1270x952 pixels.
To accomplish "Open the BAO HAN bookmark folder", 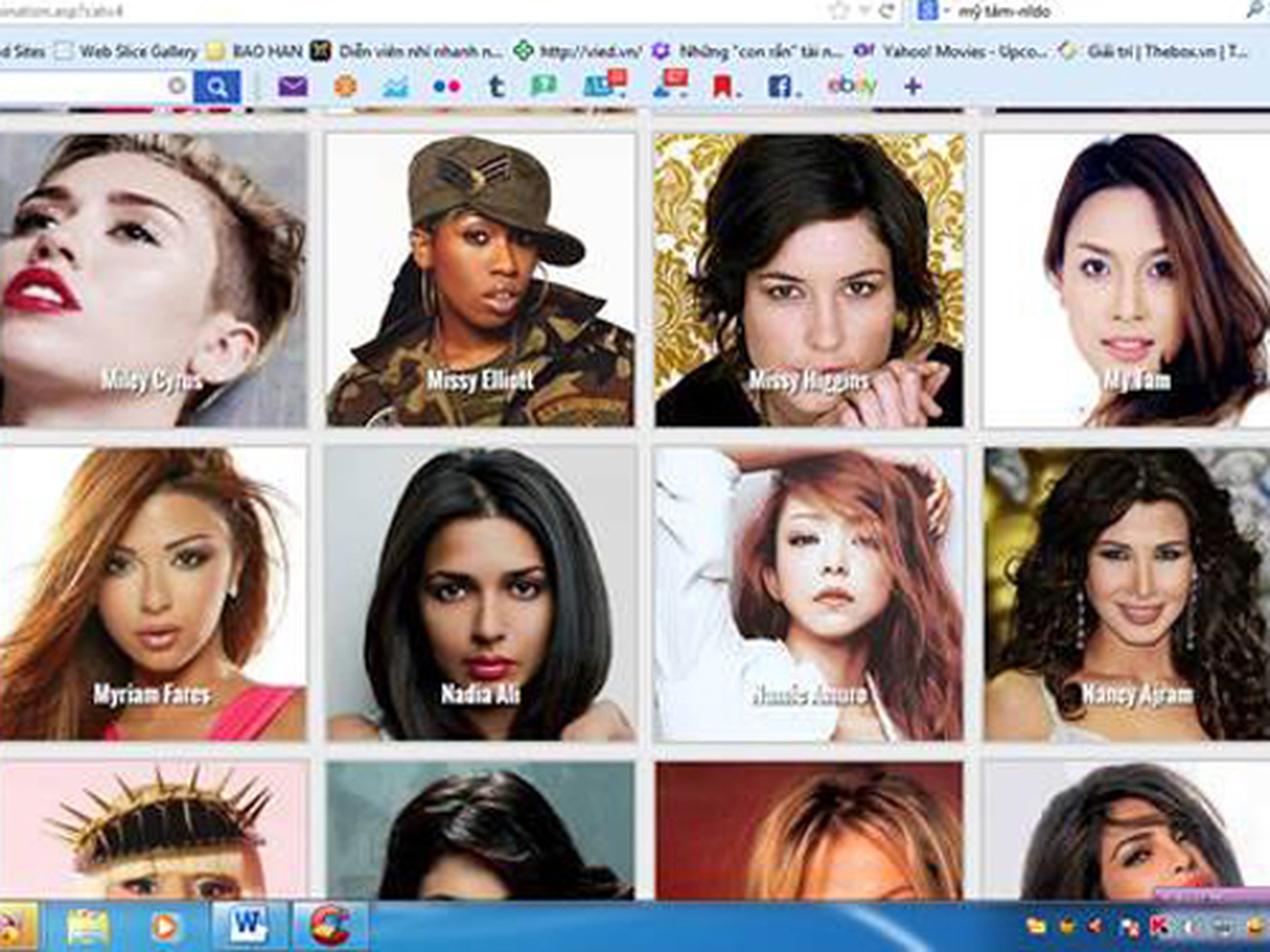I will click(255, 51).
